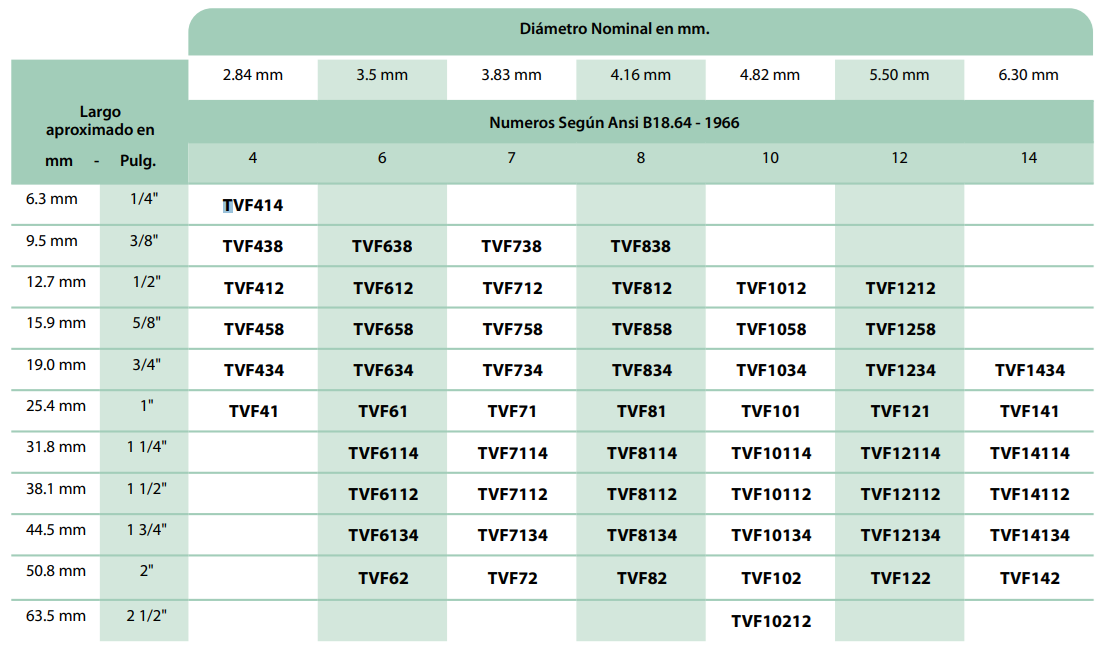Image resolution: width=1099 pixels, height=649 pixels.
Task: Click the 'Diámetro Nominal en mm.' header
Action: pyautogui.click(x=614, y=29)
